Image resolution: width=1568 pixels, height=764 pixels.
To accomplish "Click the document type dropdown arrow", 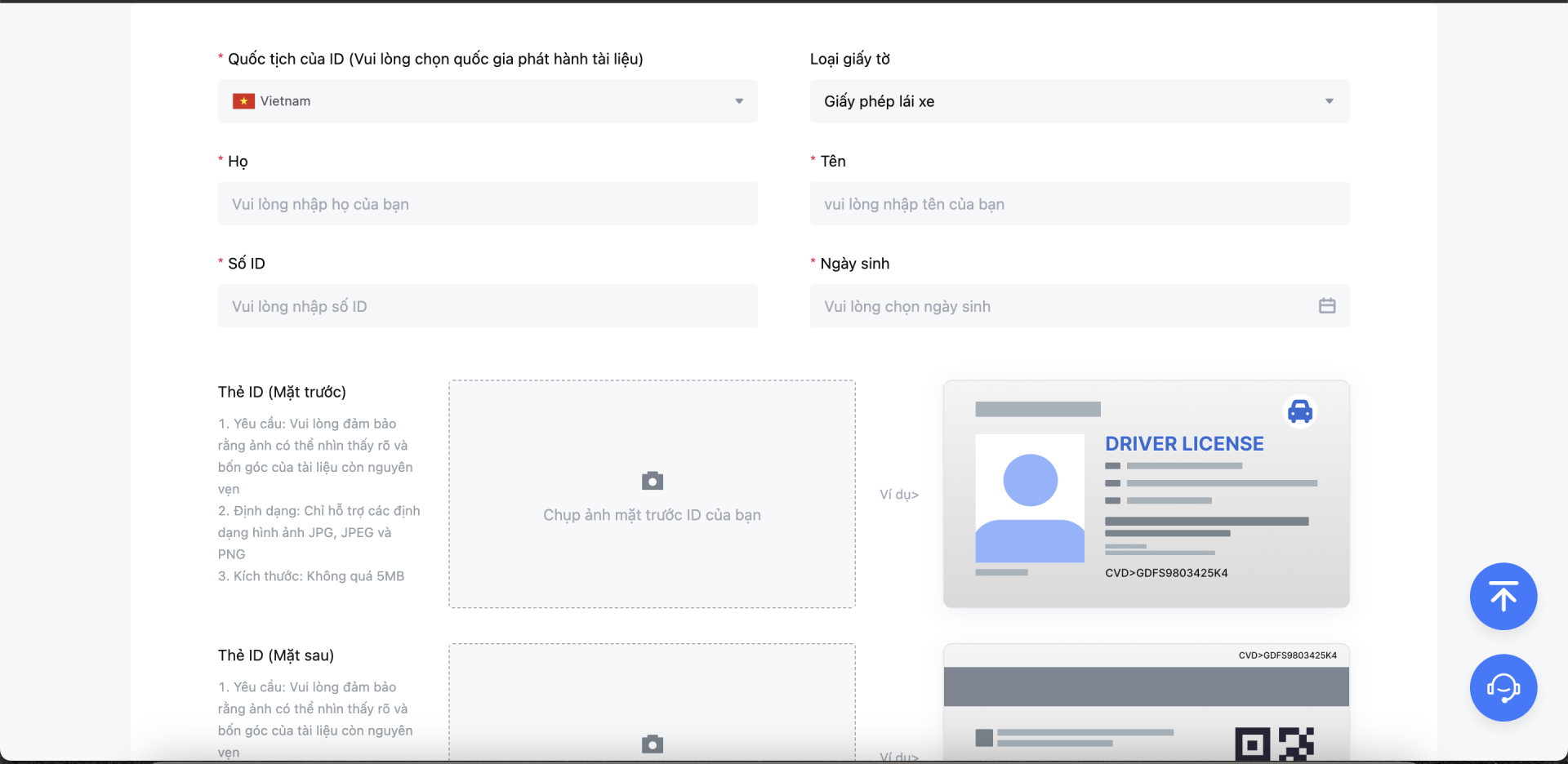I will pos(1330,101).
